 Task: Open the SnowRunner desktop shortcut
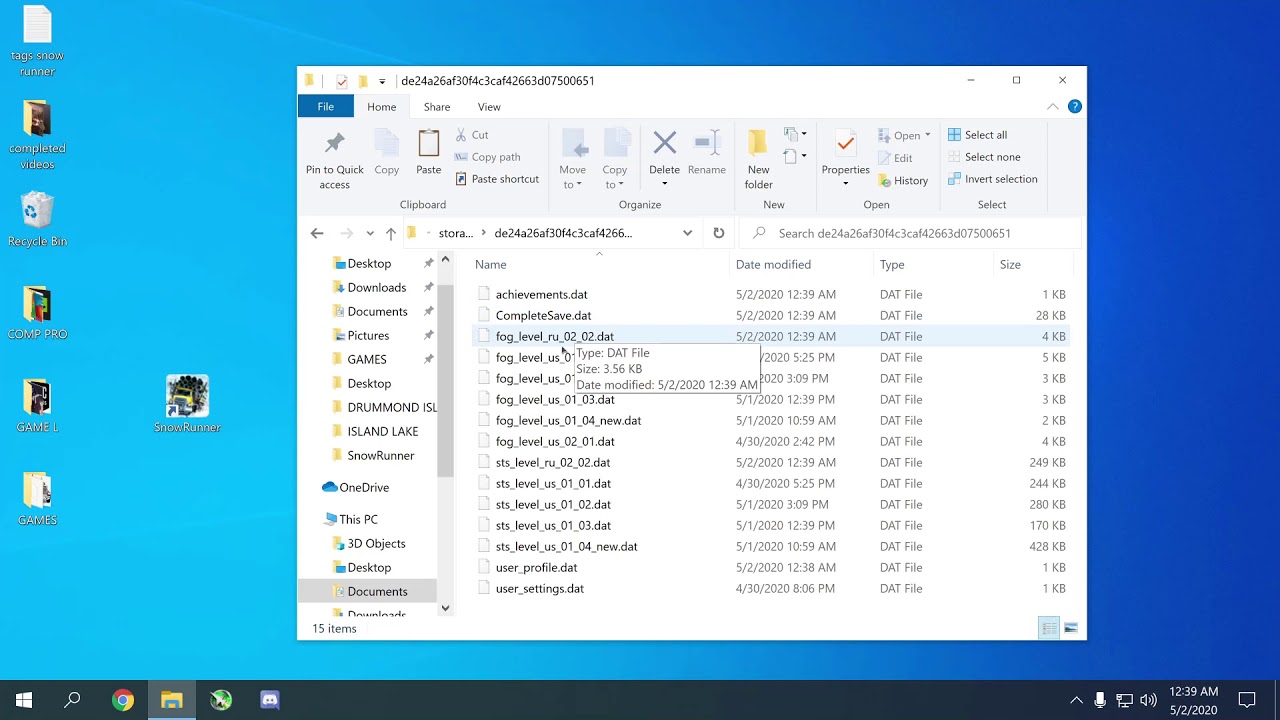[187, 404]
